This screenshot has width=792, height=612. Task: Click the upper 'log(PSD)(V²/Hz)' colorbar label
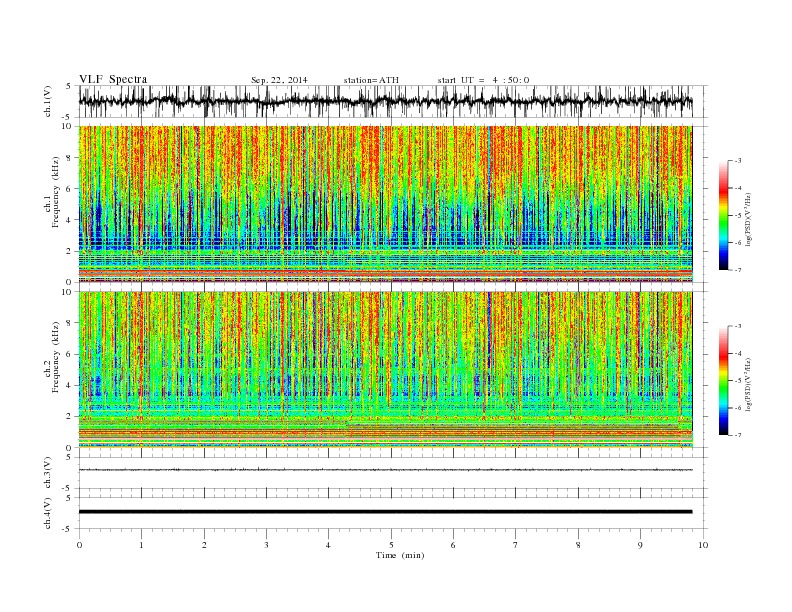click(x=748, y=219)
